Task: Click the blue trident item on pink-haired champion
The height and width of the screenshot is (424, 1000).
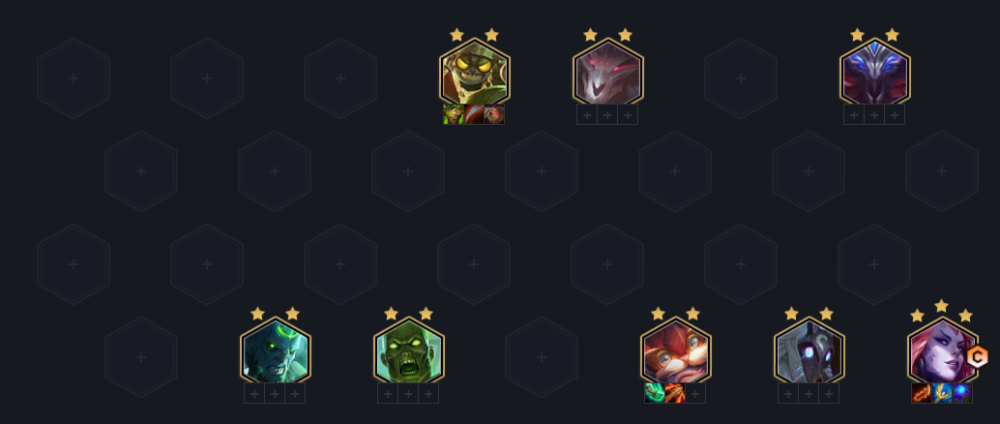Action: pyautogui.click(x=942, y=393)
